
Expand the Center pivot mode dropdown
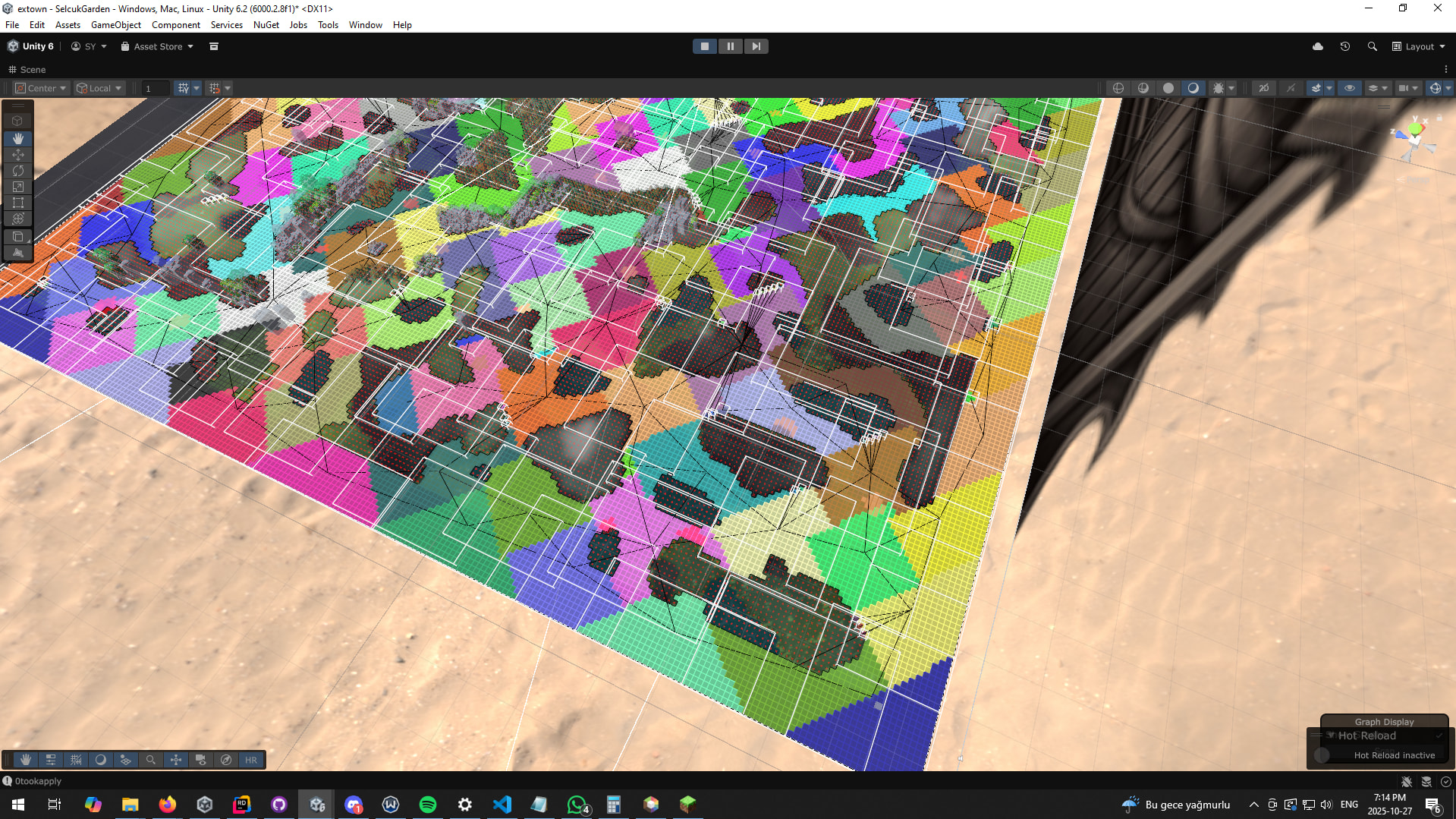click(x=42, y=88)
